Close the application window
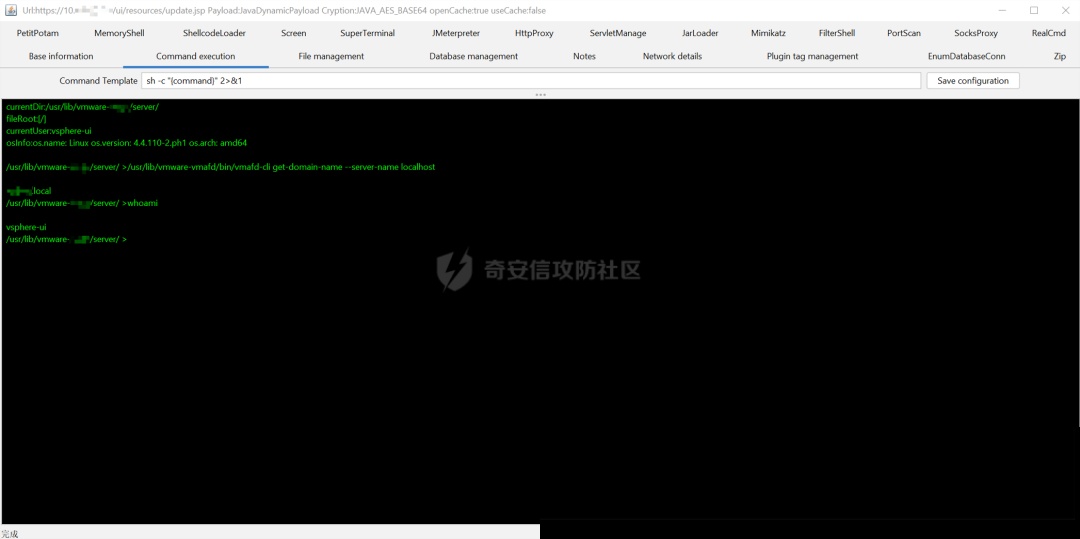Screen dimensions: 1080x539 pos(1065,10)
